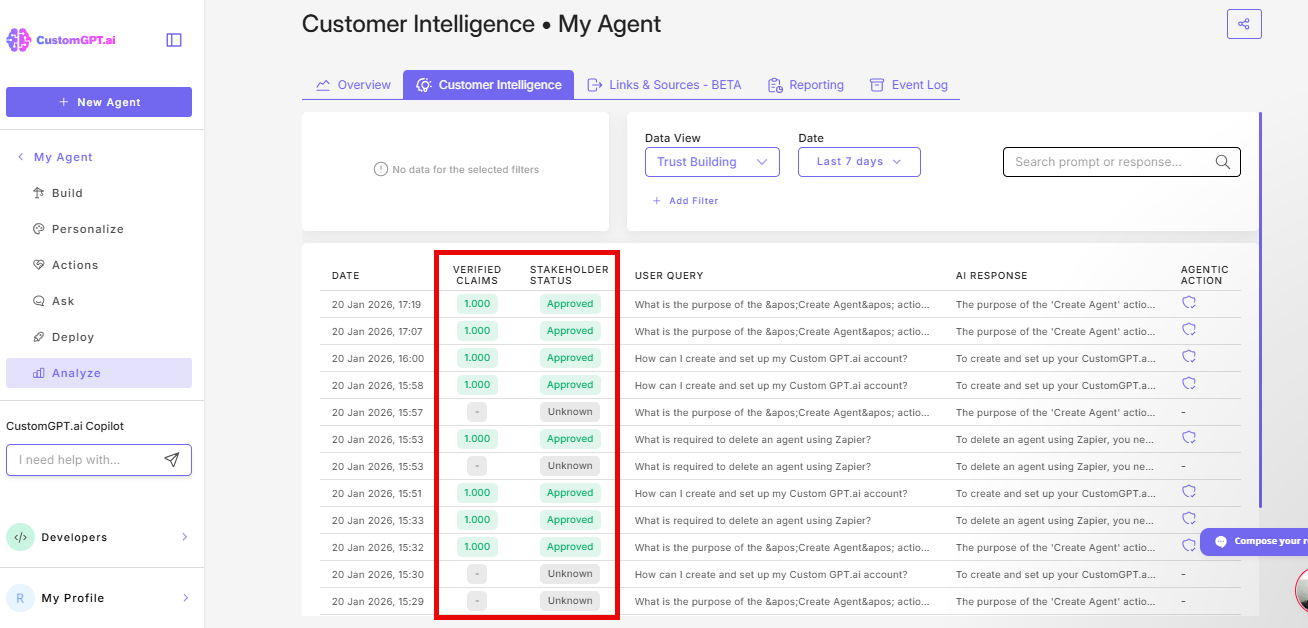Image resolution: width=1308 pixels, height=628 pixels.
Task: Open Actions in the sidebar menu
Action: click(99, 265)
